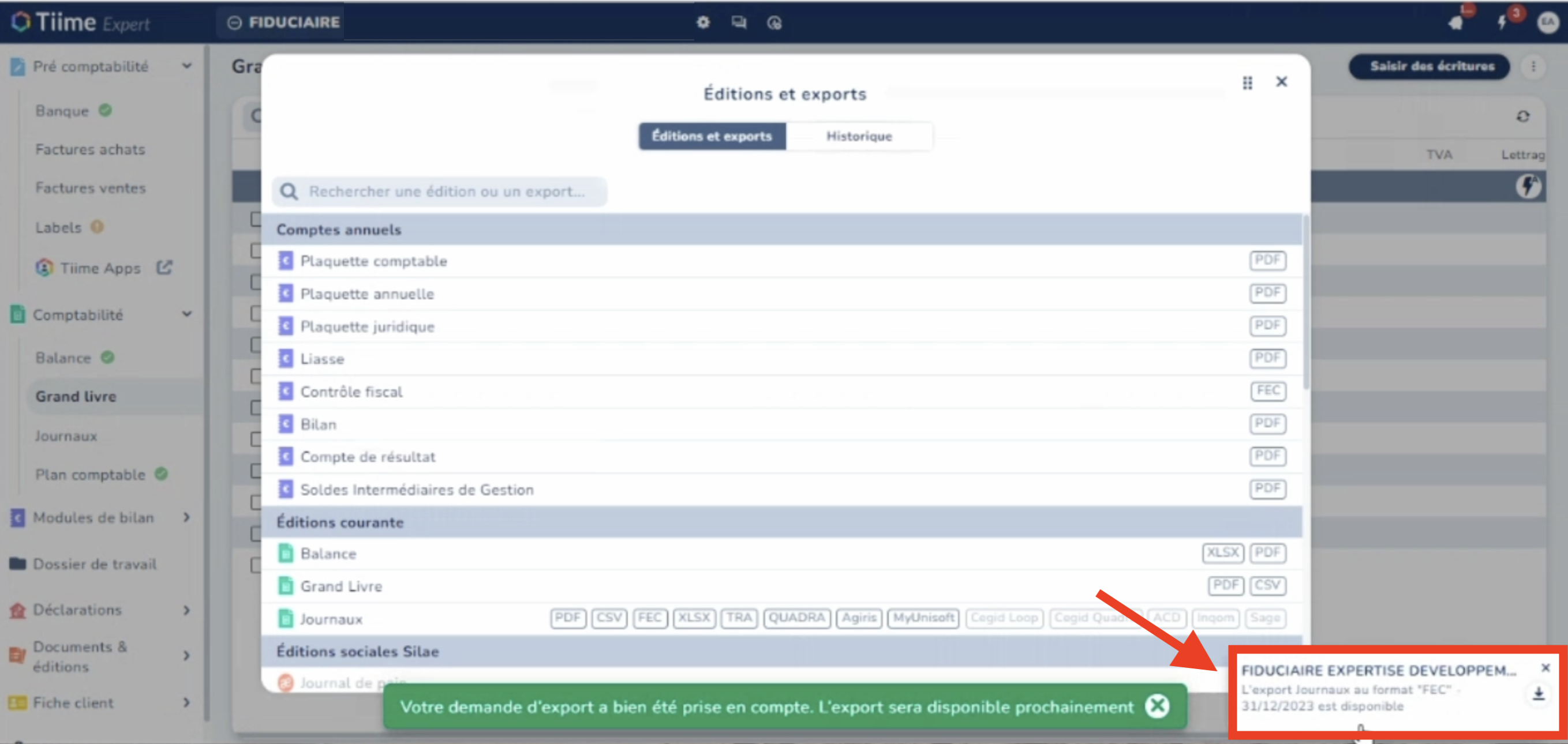Expand the Déclarations sidebar section

(187, 610)
